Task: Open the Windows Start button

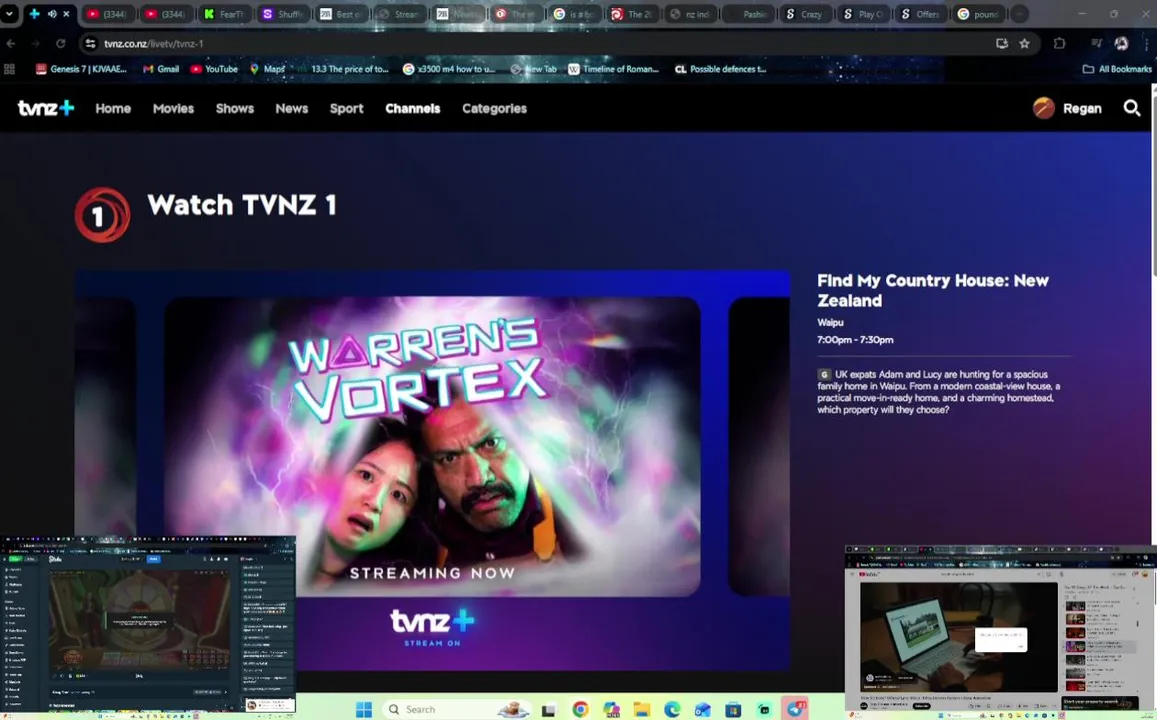Action: click(364, 709)
